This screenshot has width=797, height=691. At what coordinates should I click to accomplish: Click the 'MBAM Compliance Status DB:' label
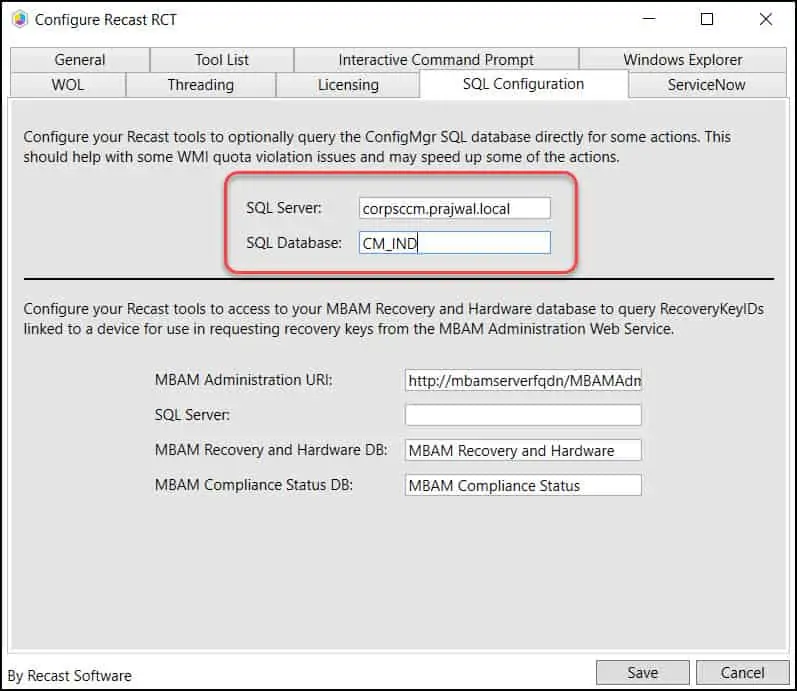coord(254,485)
